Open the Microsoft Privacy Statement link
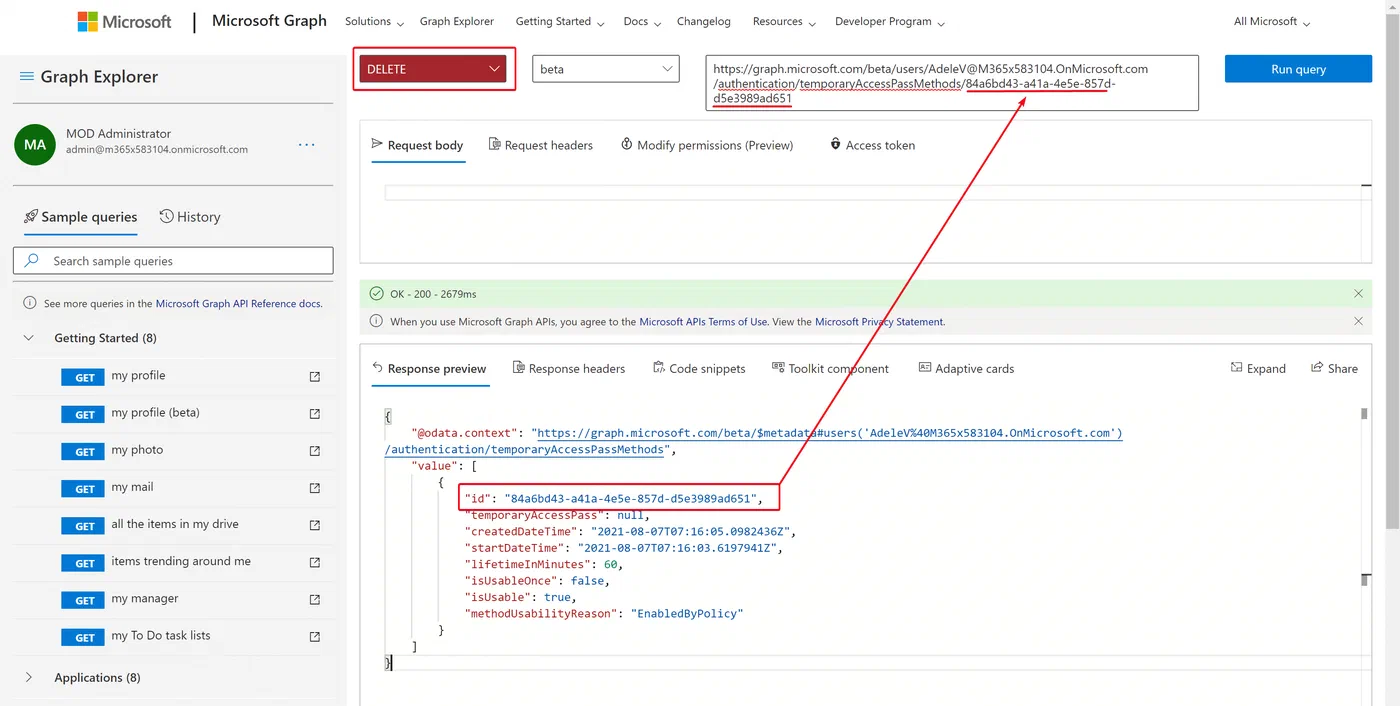The image size is (1400, 706). click(880, 322)
